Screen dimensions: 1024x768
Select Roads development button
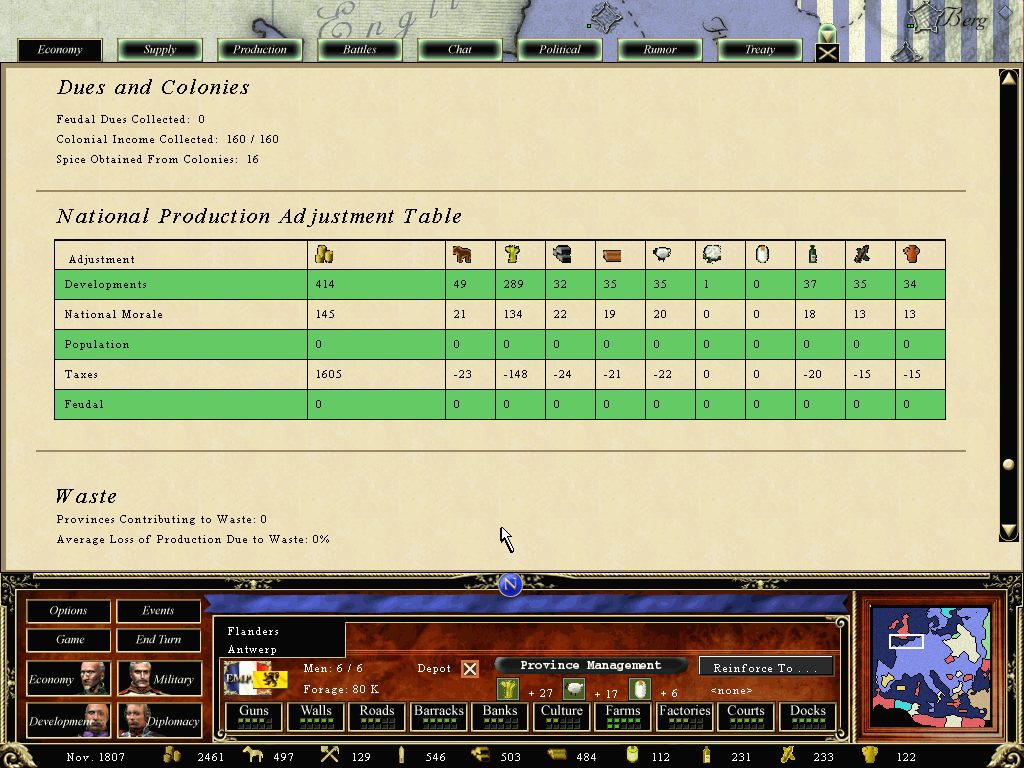(377, 716)
